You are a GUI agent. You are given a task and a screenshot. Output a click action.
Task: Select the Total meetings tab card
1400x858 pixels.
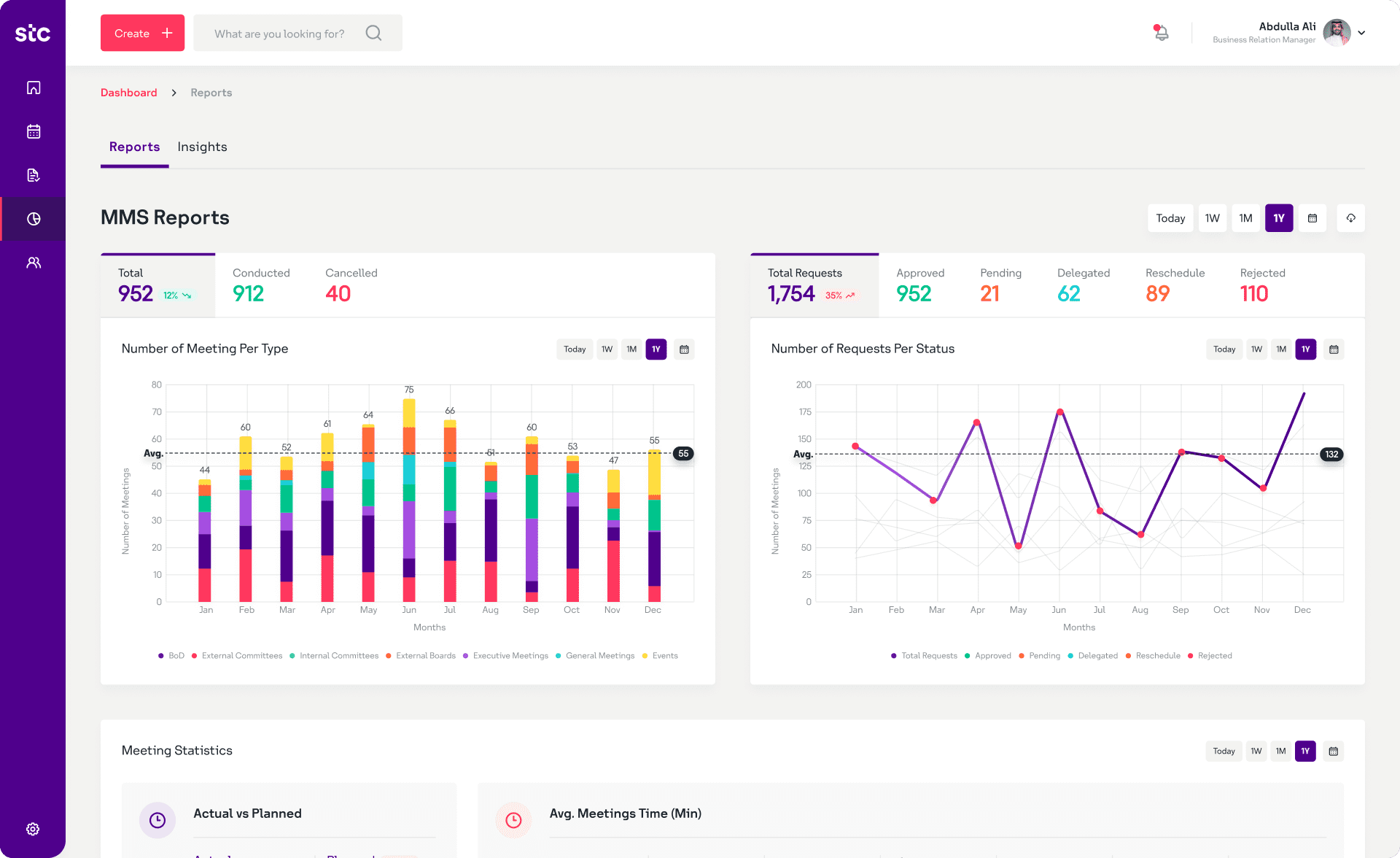157,285
